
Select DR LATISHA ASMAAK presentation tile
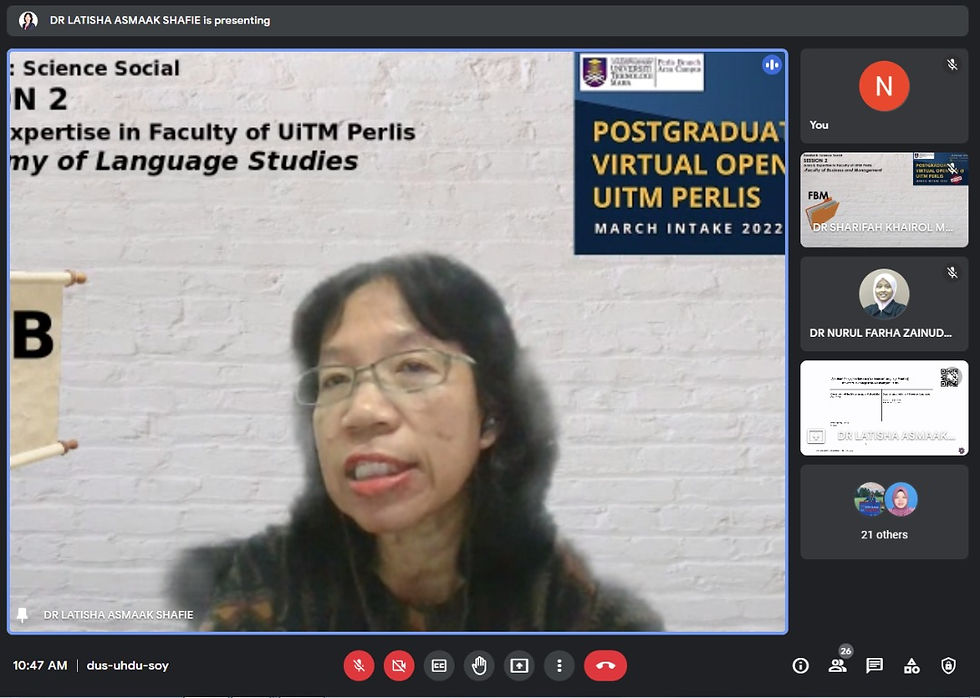pos(884,407)
